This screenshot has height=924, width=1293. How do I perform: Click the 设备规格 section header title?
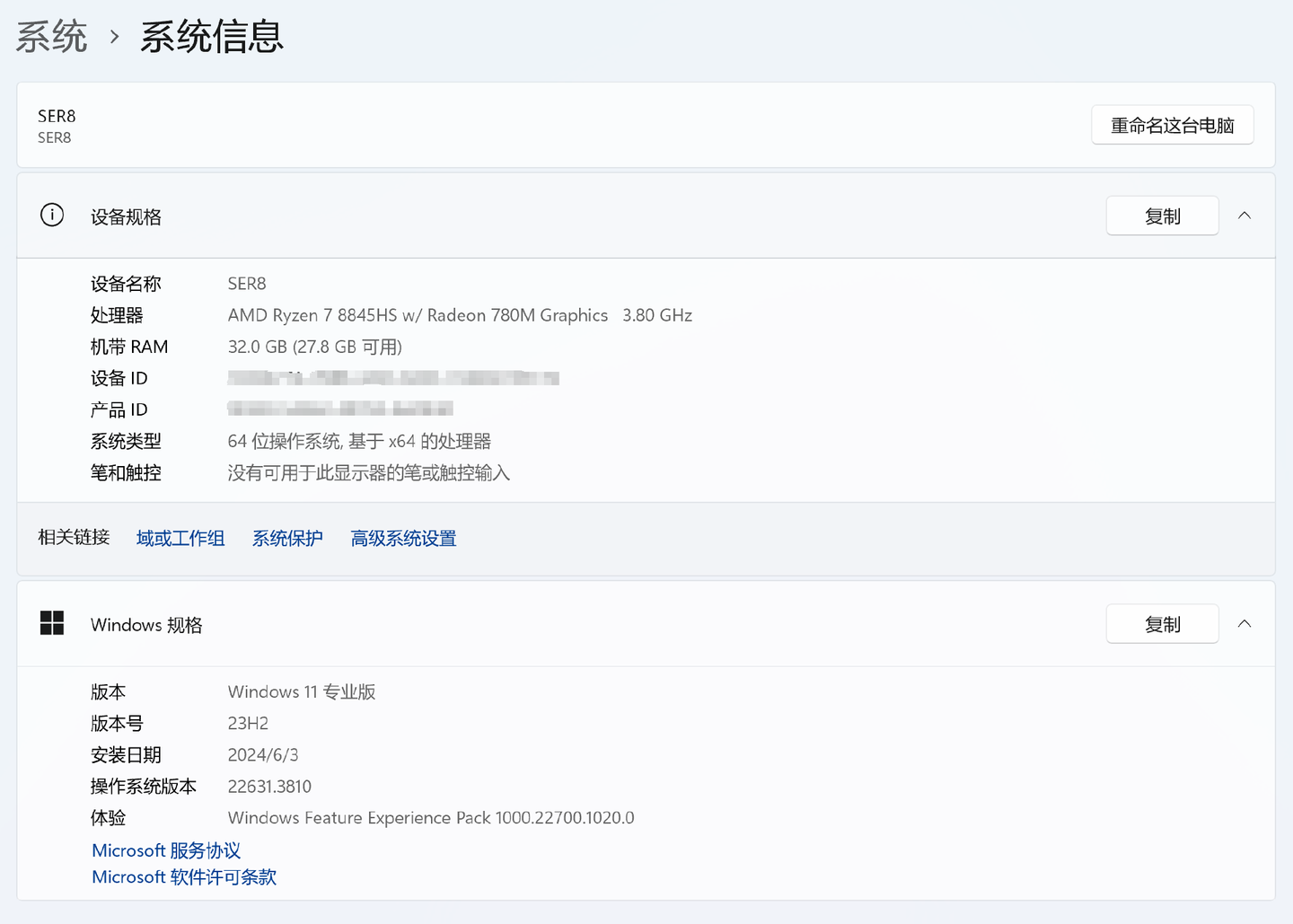[x=126, y=216]
